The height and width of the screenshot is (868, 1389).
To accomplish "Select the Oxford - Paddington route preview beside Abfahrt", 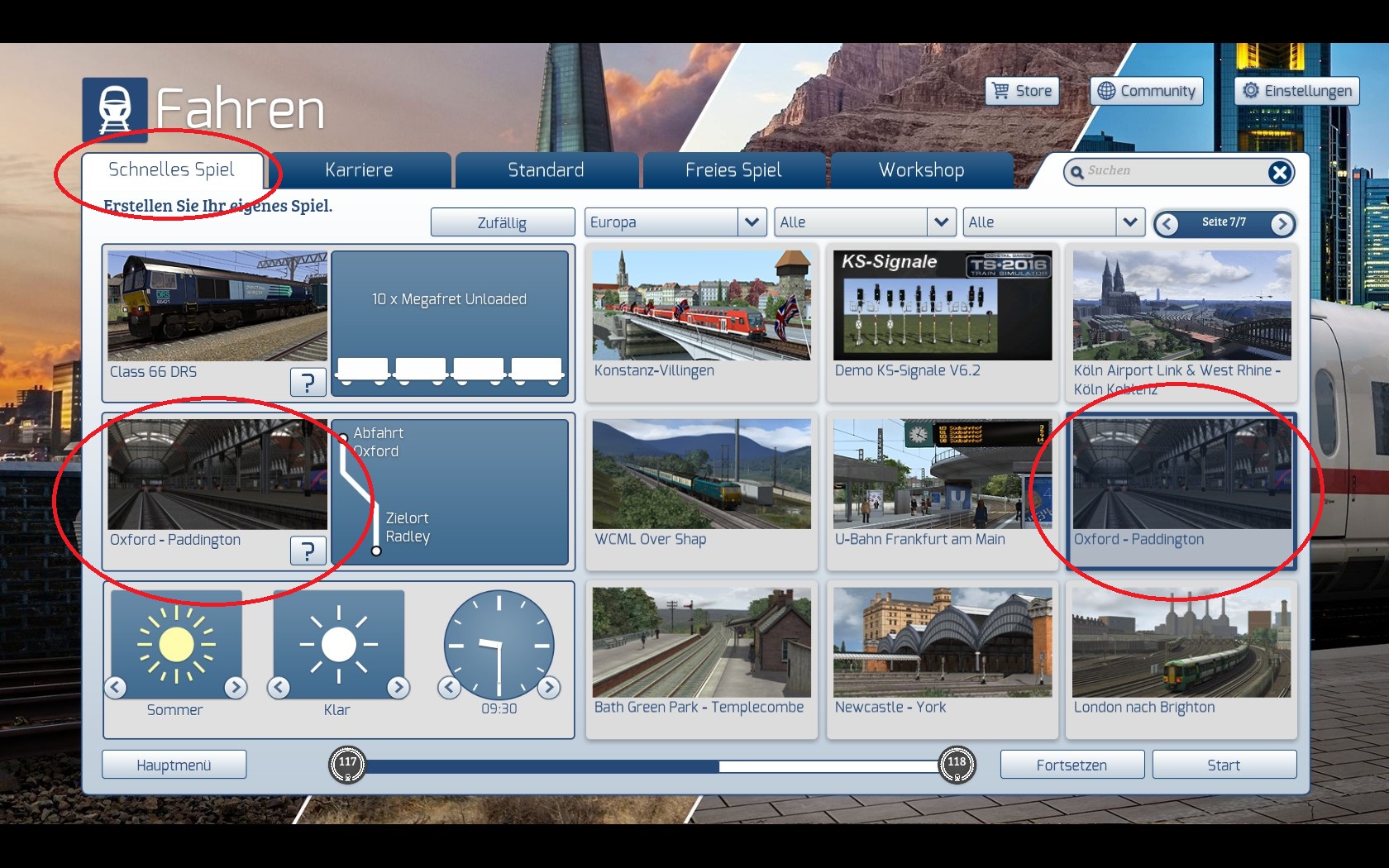I will [x=217, y=474].
